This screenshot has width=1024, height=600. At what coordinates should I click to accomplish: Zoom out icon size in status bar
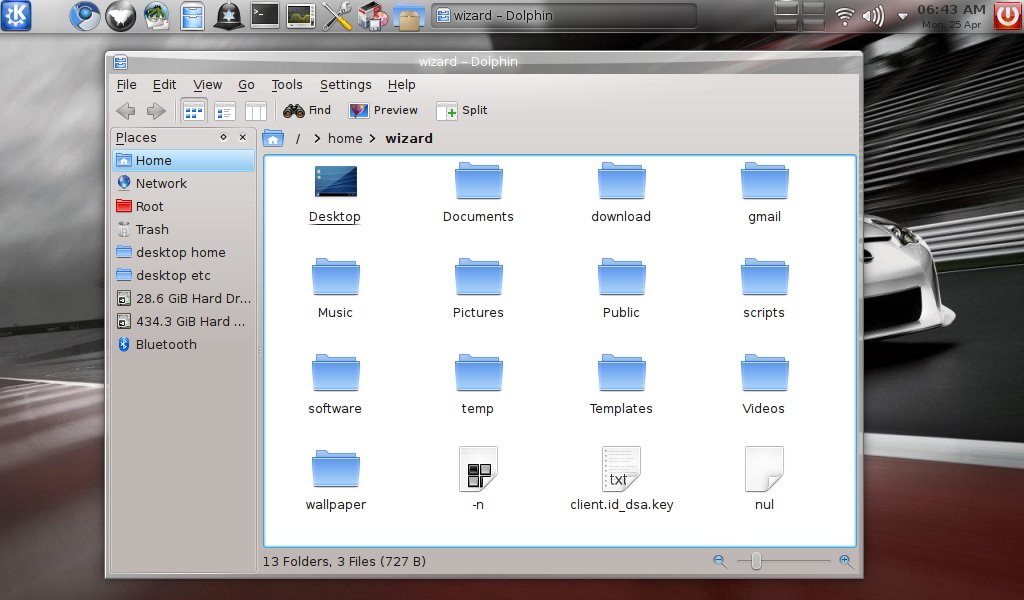coord(720,562)
